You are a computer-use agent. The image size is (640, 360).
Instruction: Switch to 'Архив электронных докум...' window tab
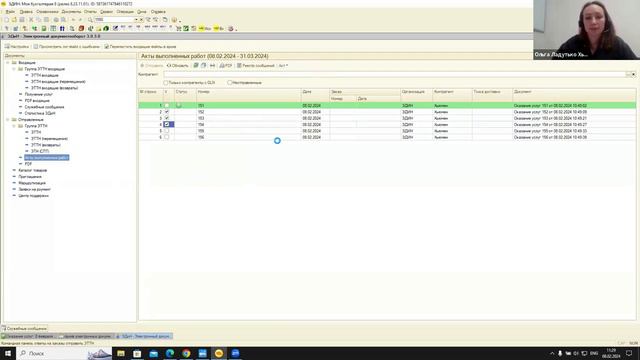(x=85, y=336)
